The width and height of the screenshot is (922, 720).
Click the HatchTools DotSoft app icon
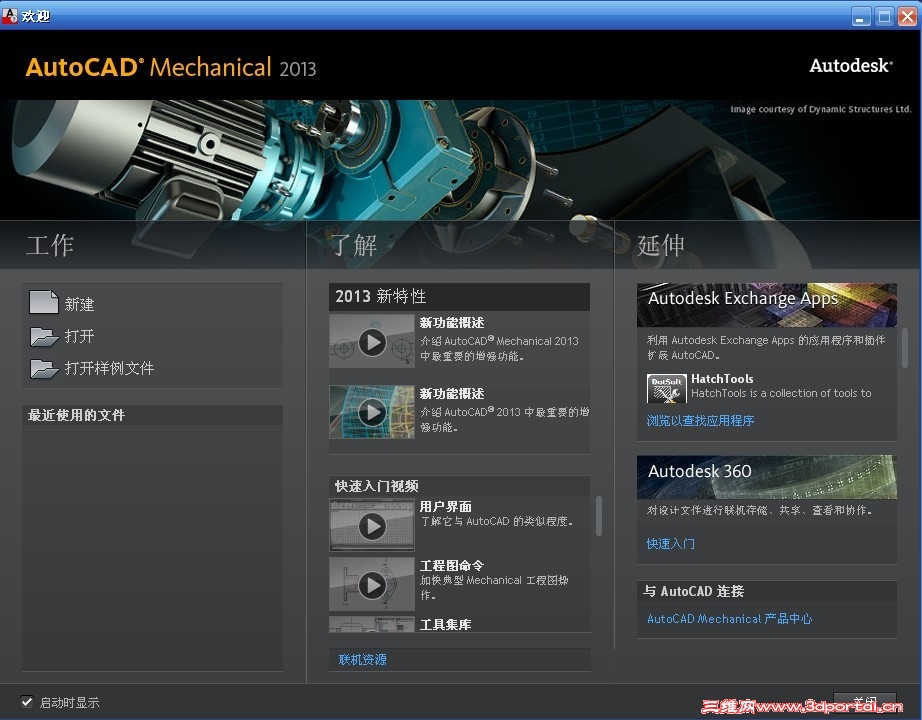click(666, 388)
